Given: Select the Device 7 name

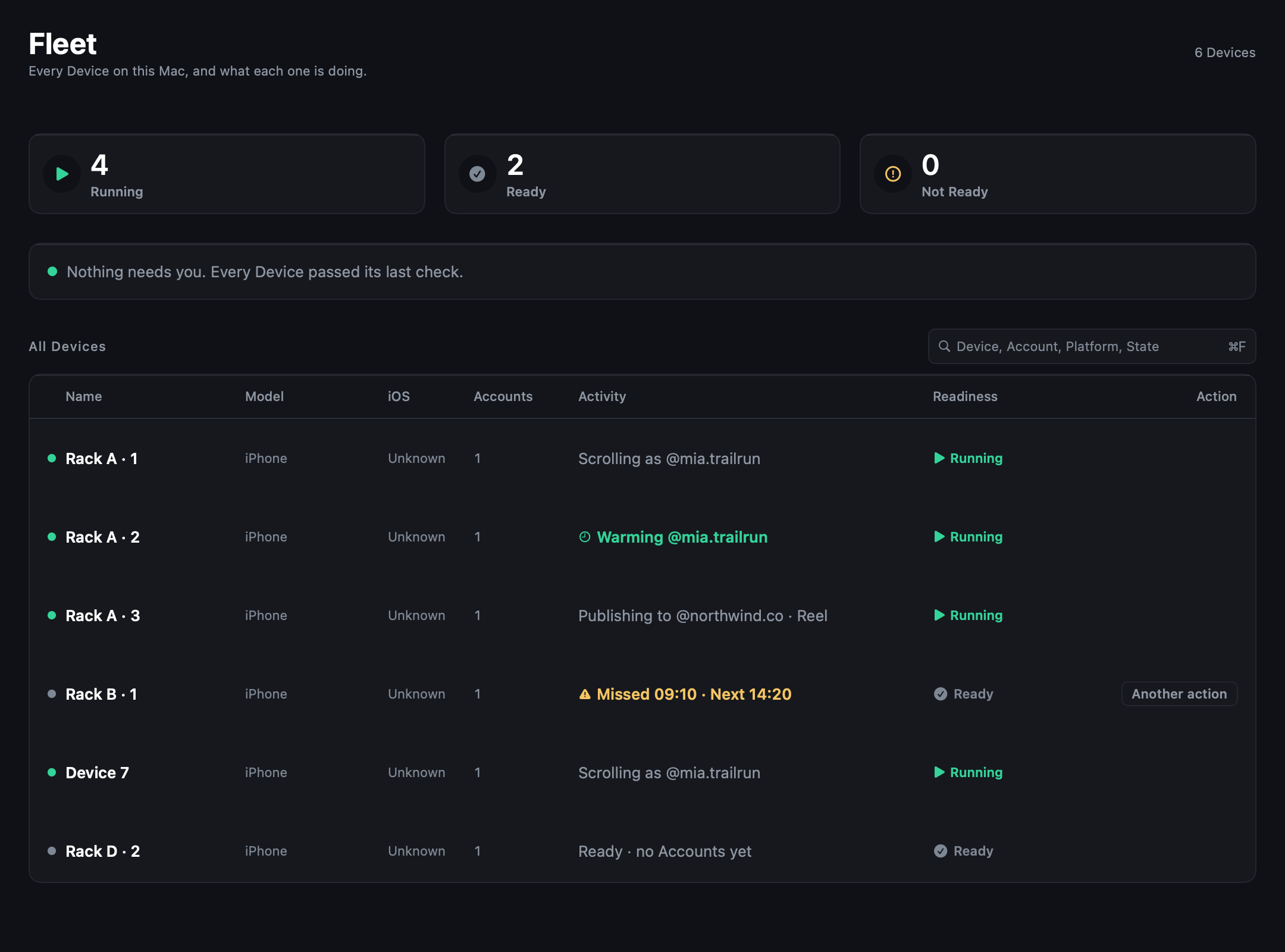Looking at the screenshot, I should [98, 772].
